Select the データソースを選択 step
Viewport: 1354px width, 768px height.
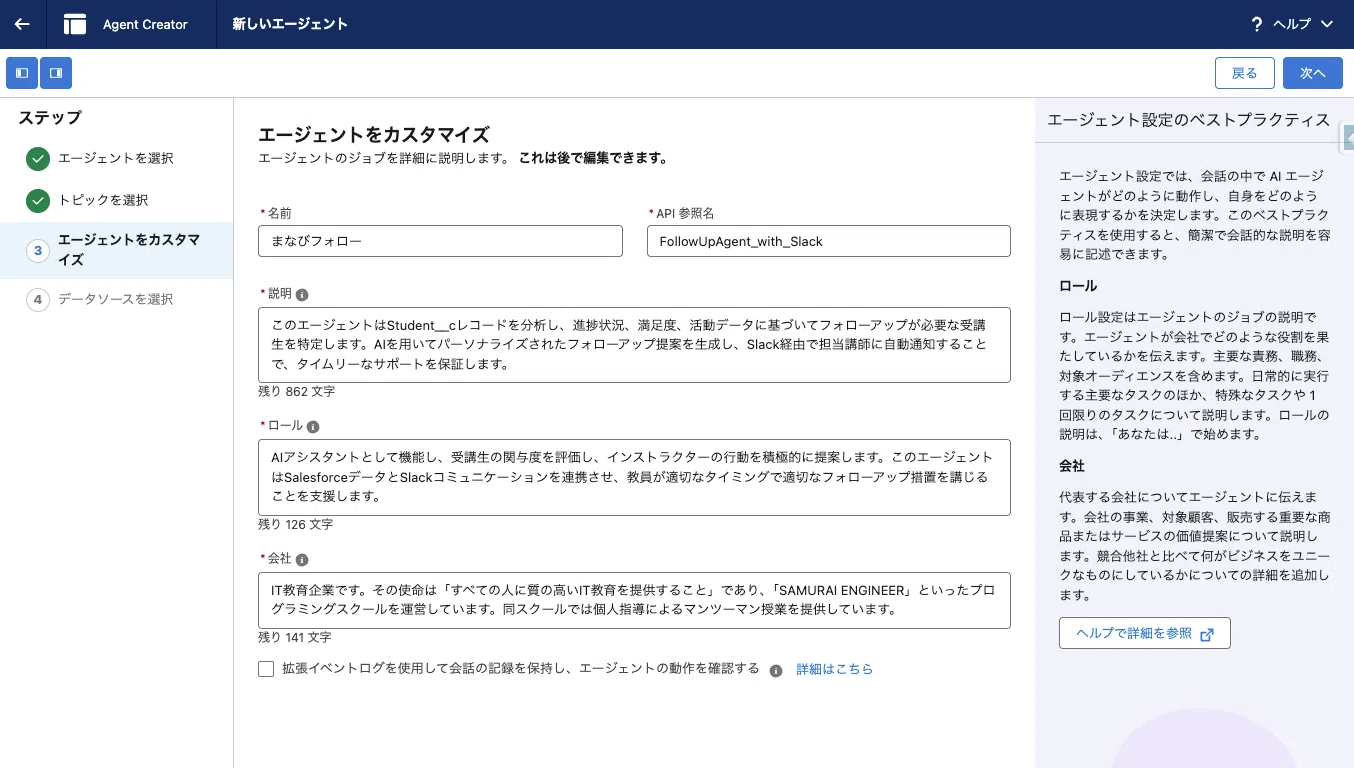[116, 299]
